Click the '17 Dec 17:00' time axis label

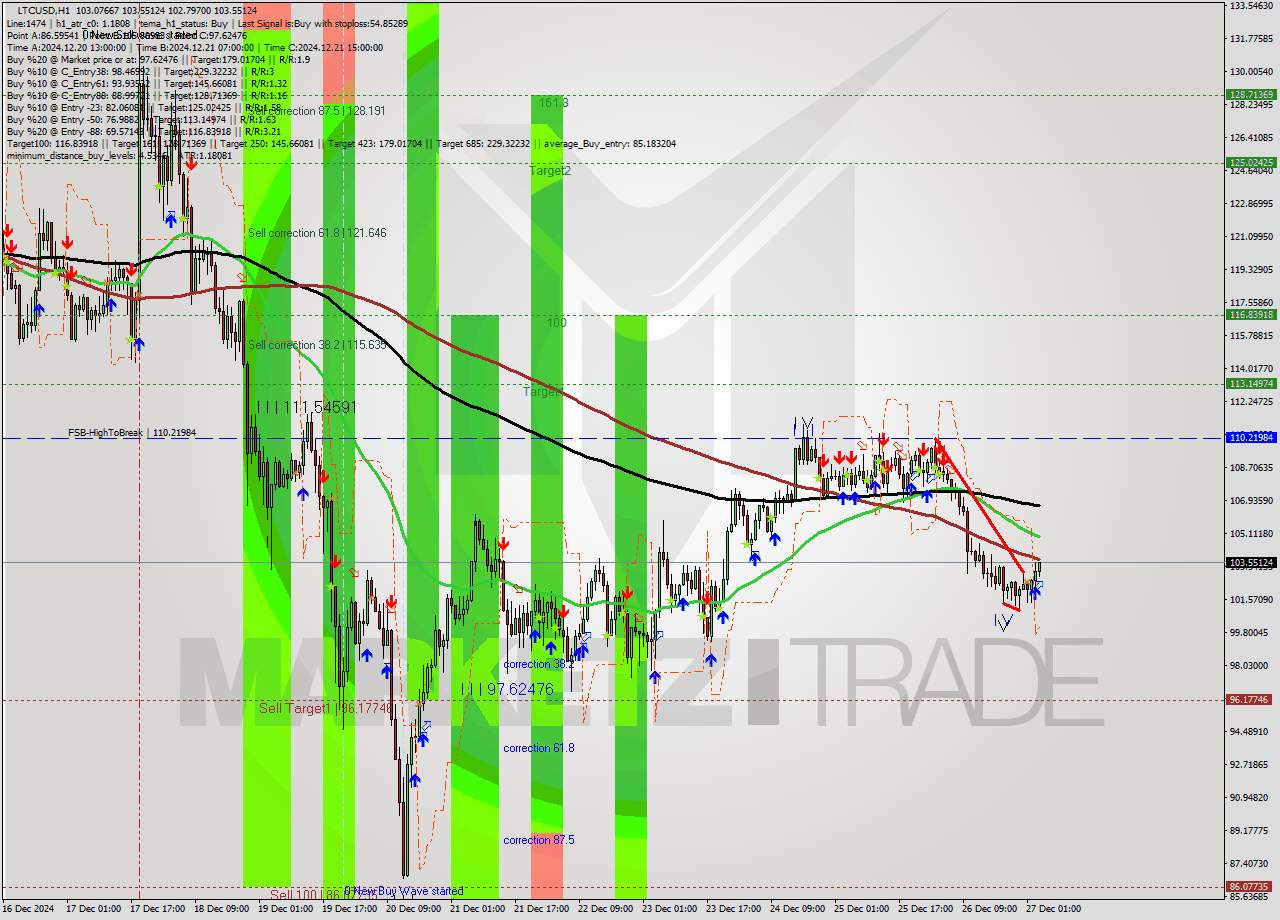(157, 909)
